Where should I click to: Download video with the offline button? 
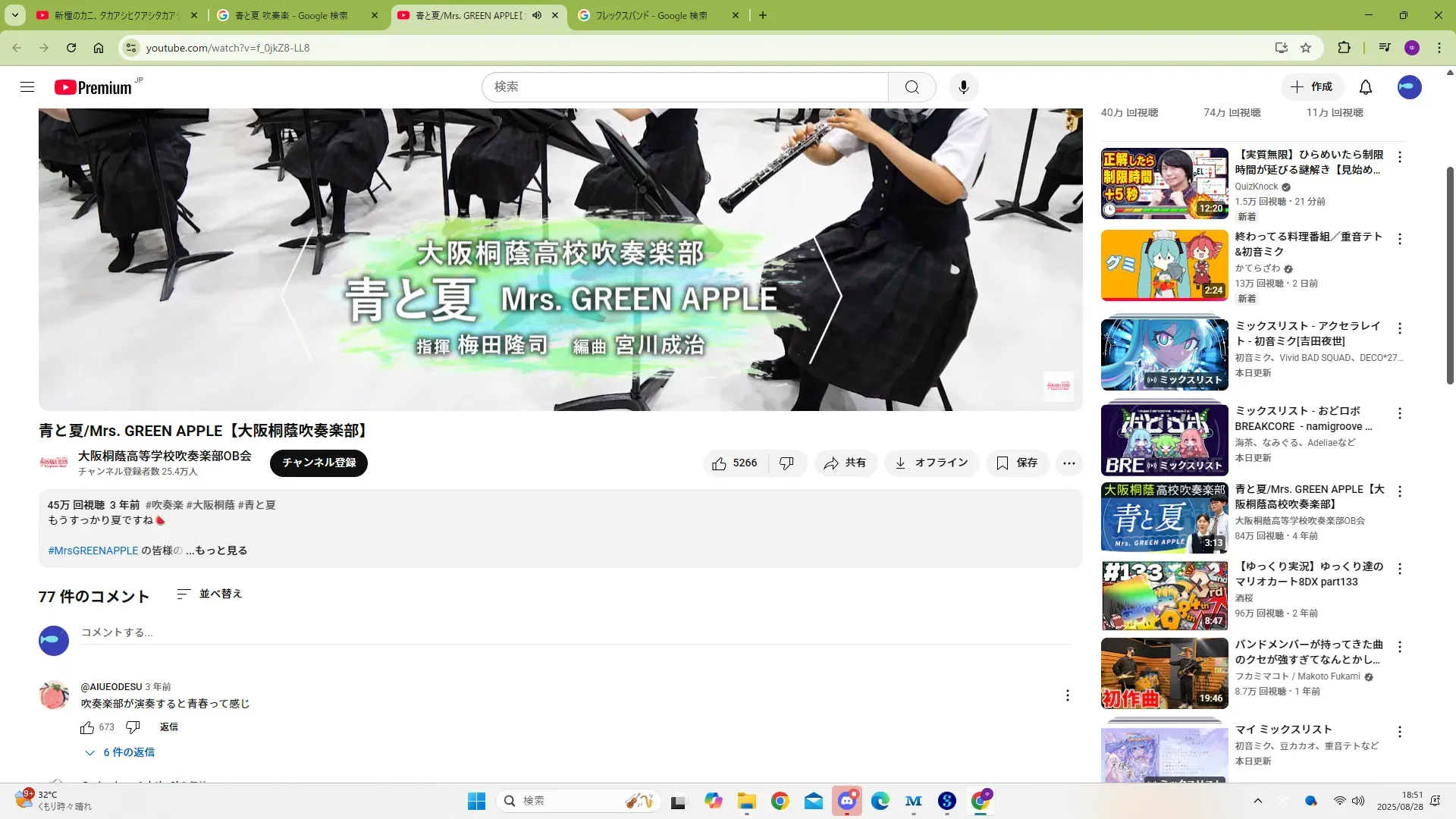point(931,463)
